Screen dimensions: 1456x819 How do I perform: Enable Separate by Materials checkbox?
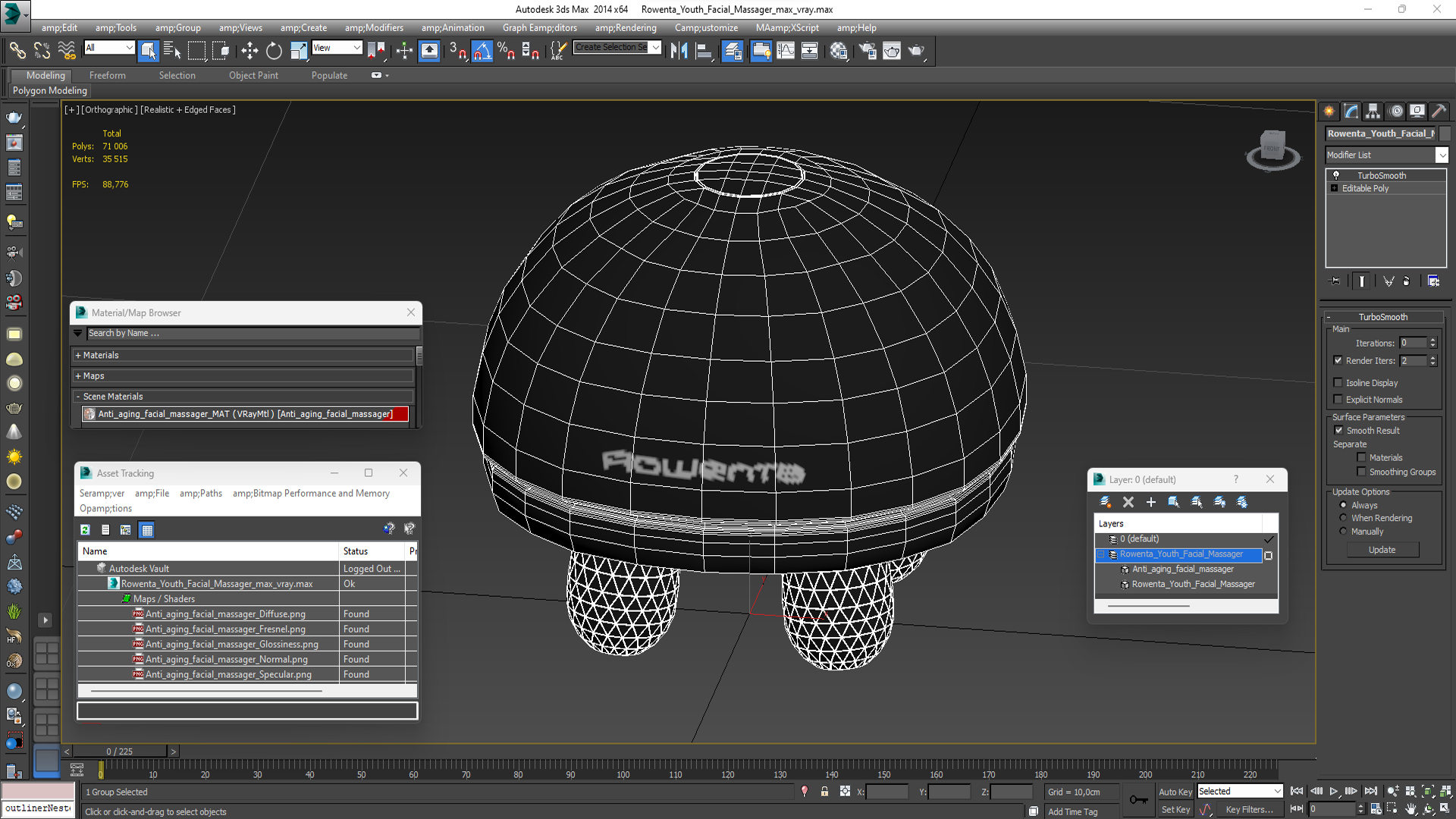tap(1362, 458)
